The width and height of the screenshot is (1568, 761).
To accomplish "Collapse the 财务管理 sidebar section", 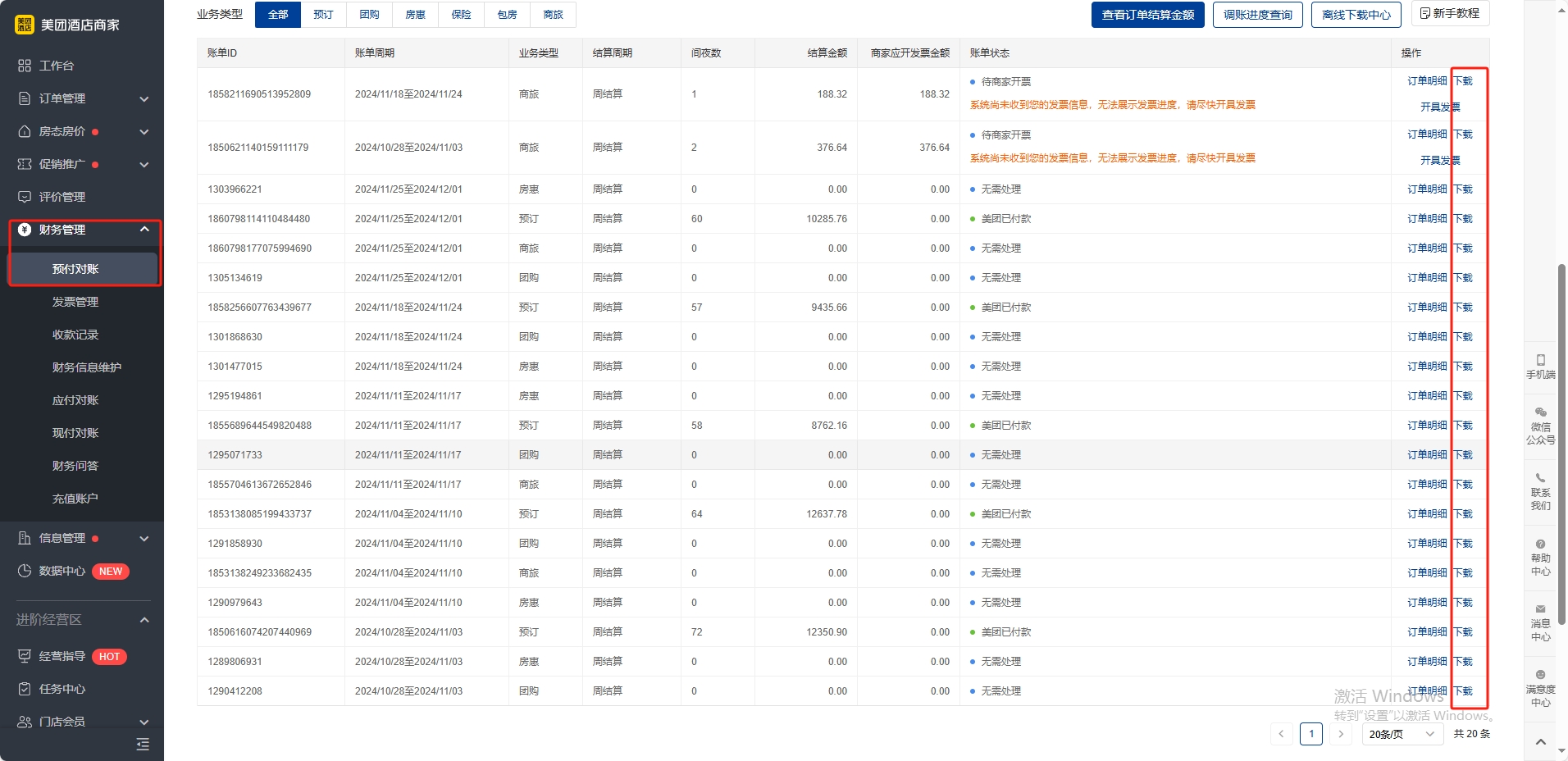I will coord(144,230).
